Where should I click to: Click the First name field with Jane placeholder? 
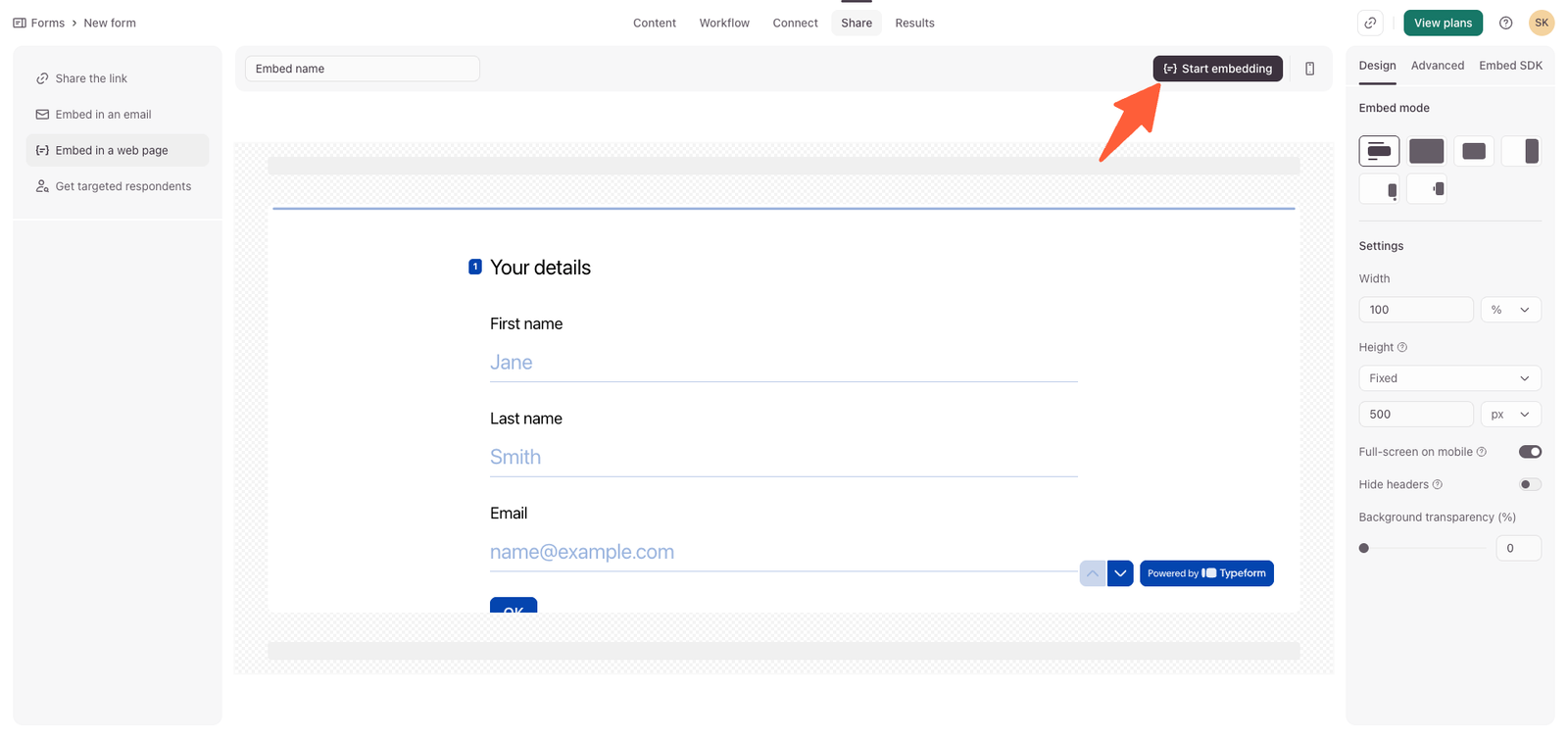coord(784,363)
